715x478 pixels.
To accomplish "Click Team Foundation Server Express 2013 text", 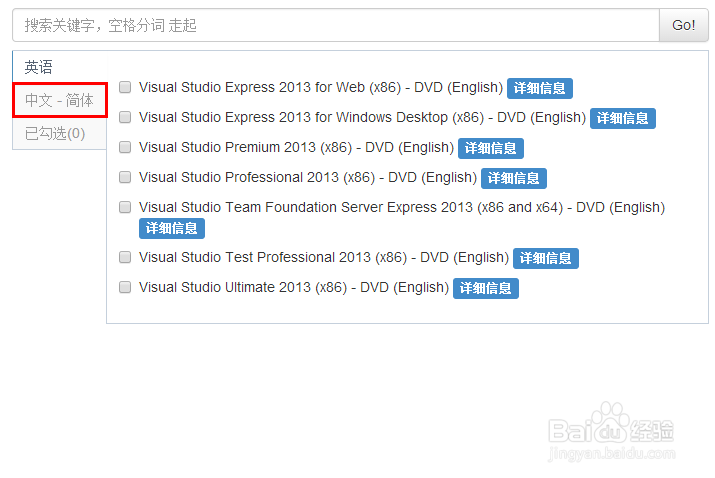I will pos(402,207).
